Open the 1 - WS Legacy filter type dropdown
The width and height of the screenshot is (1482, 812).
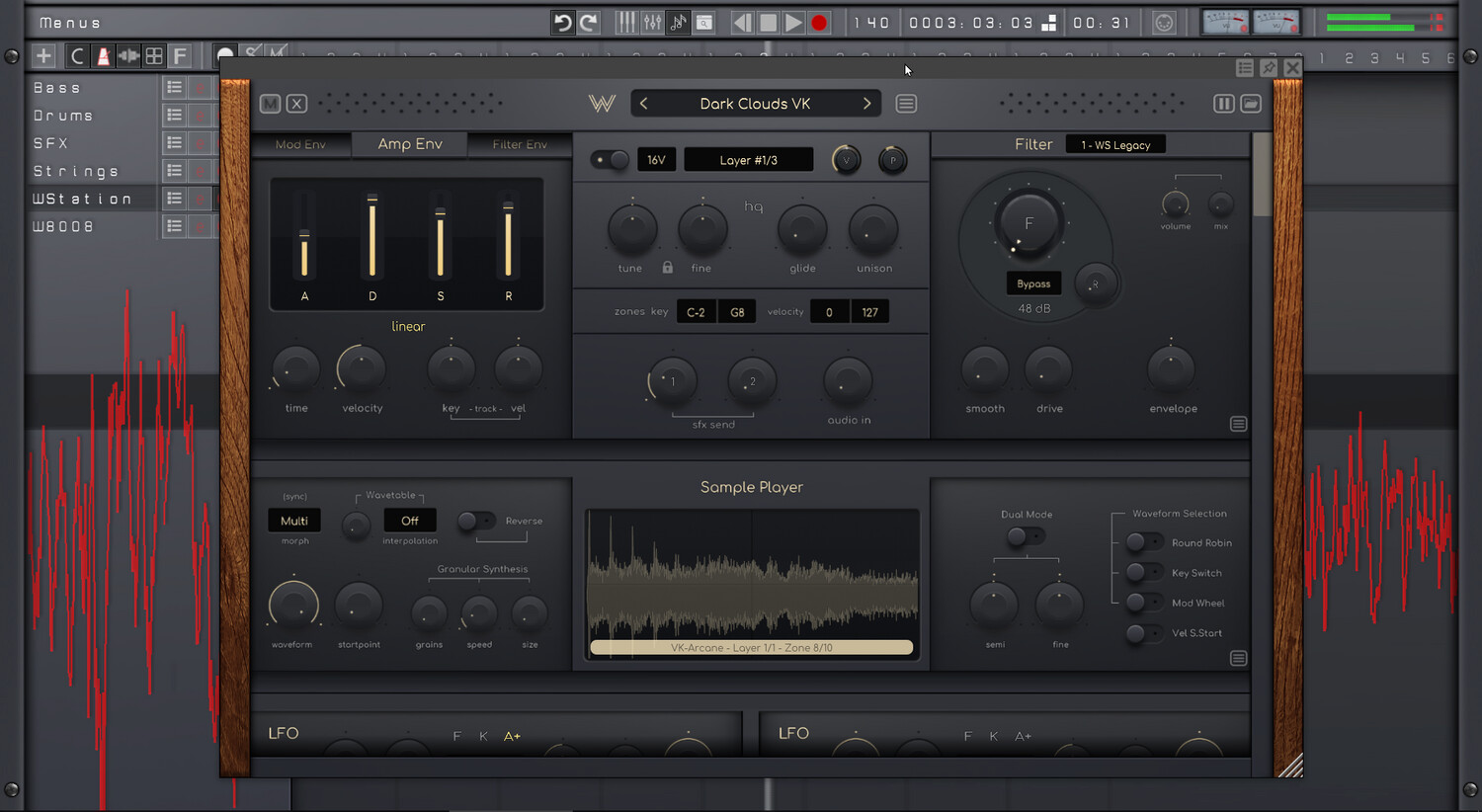[1115, 145]
